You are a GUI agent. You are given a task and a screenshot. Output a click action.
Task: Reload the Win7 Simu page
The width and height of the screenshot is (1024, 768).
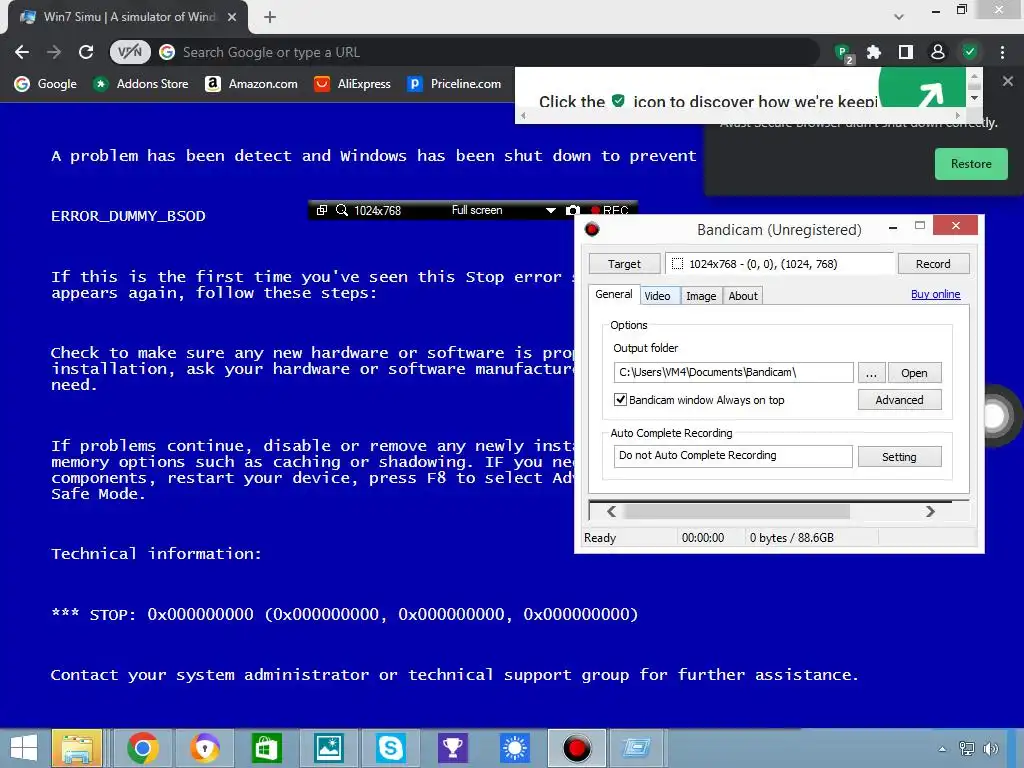86,52
